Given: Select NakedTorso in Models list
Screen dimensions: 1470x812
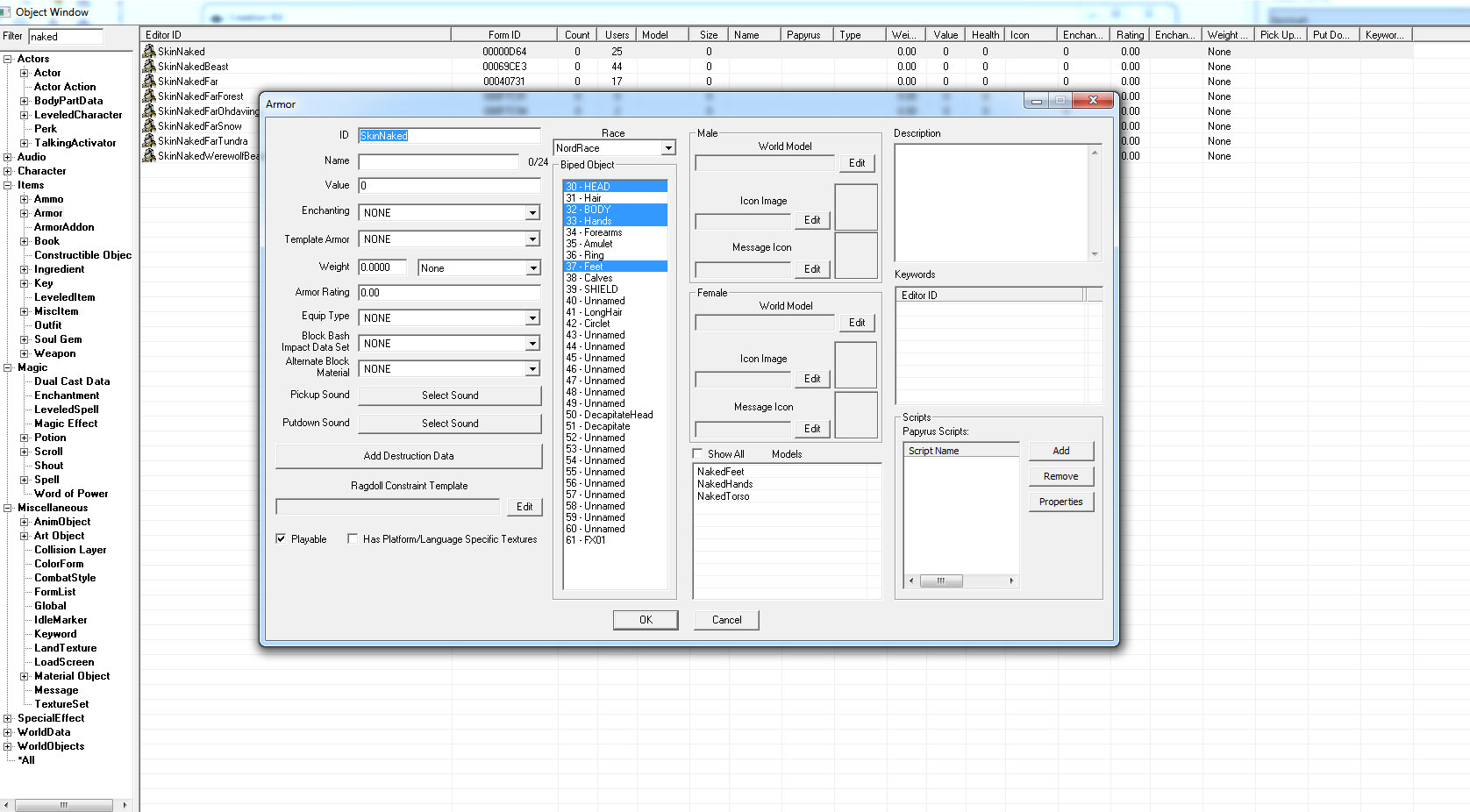Looking at the screenshot, I should point(724,496).
